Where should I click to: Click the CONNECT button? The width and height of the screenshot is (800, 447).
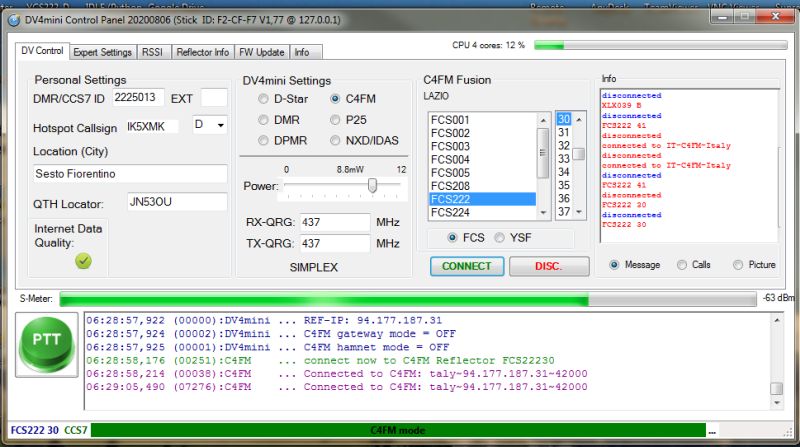click(x=467, y=266)
